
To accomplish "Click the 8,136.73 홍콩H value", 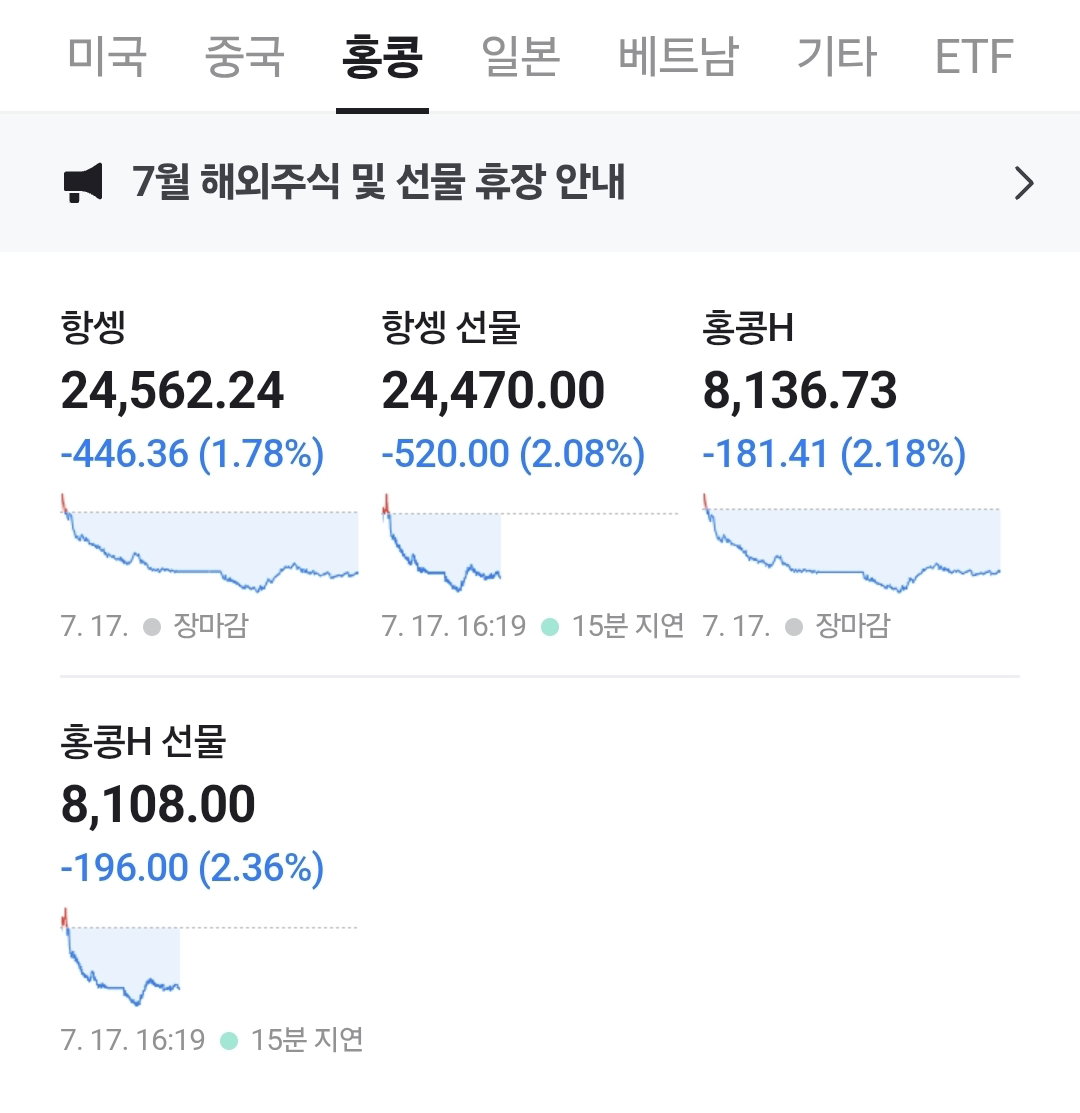I will (x=800, y=390).
